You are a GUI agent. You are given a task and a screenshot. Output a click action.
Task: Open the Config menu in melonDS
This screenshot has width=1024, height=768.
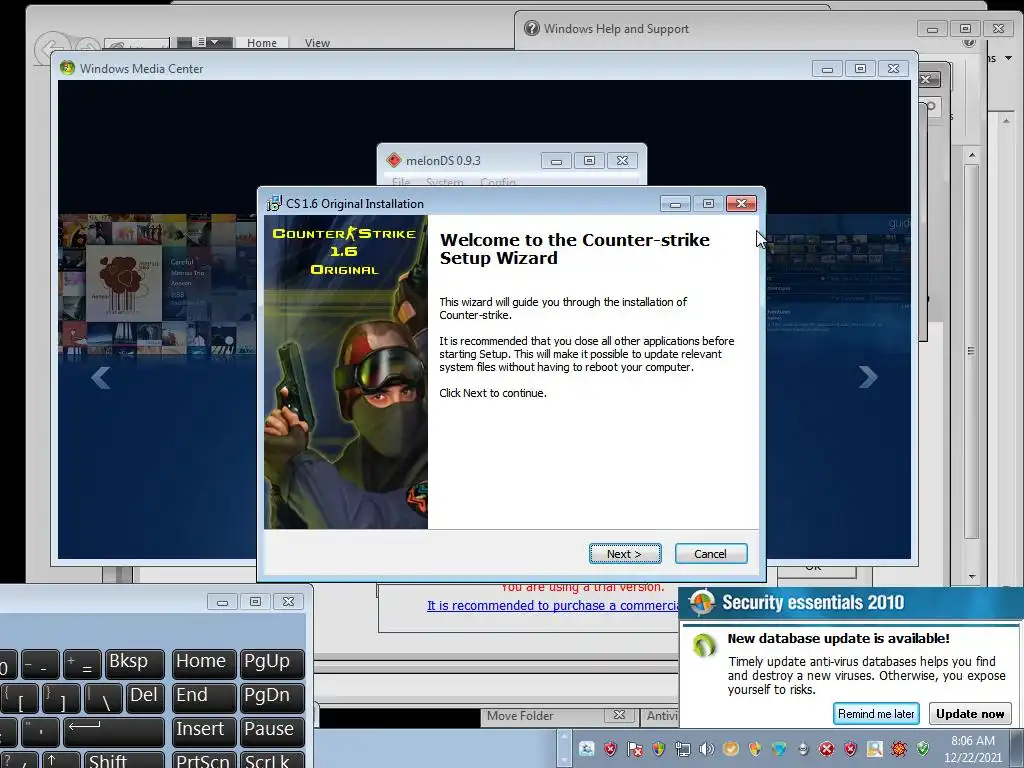[x=498, y=182]
